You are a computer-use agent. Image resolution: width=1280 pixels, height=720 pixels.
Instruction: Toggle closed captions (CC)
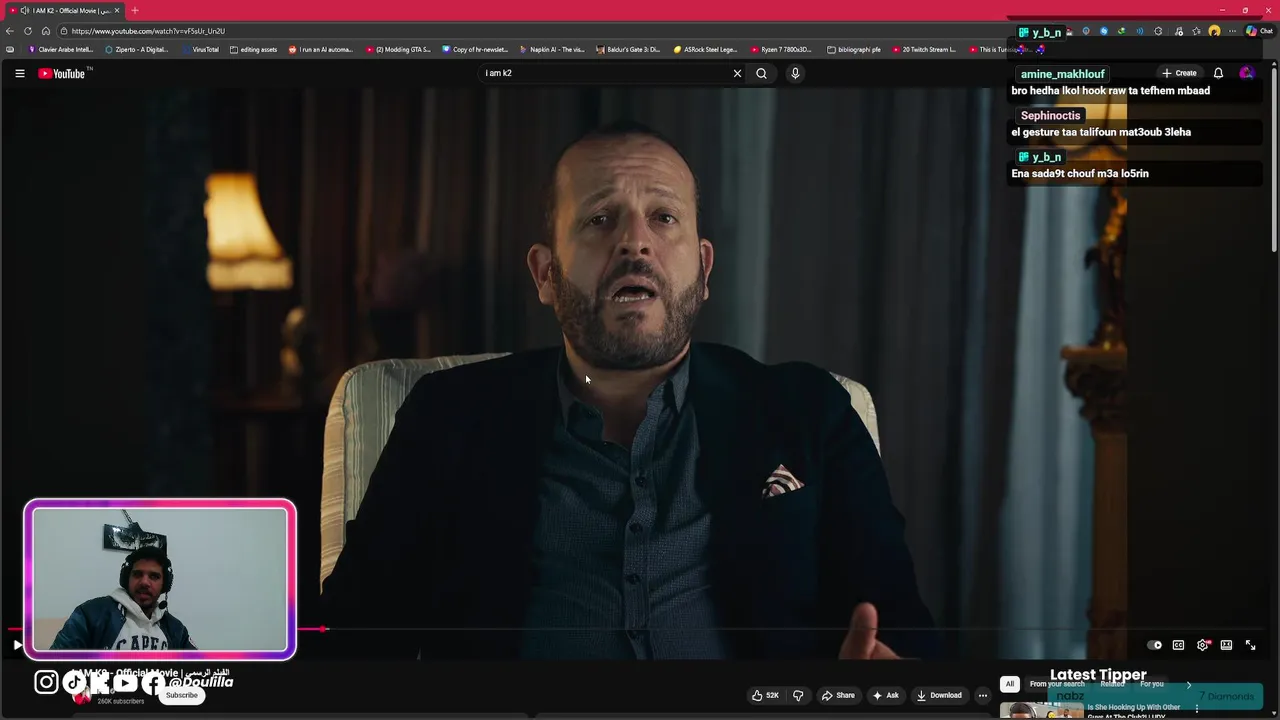point(1178,645)
